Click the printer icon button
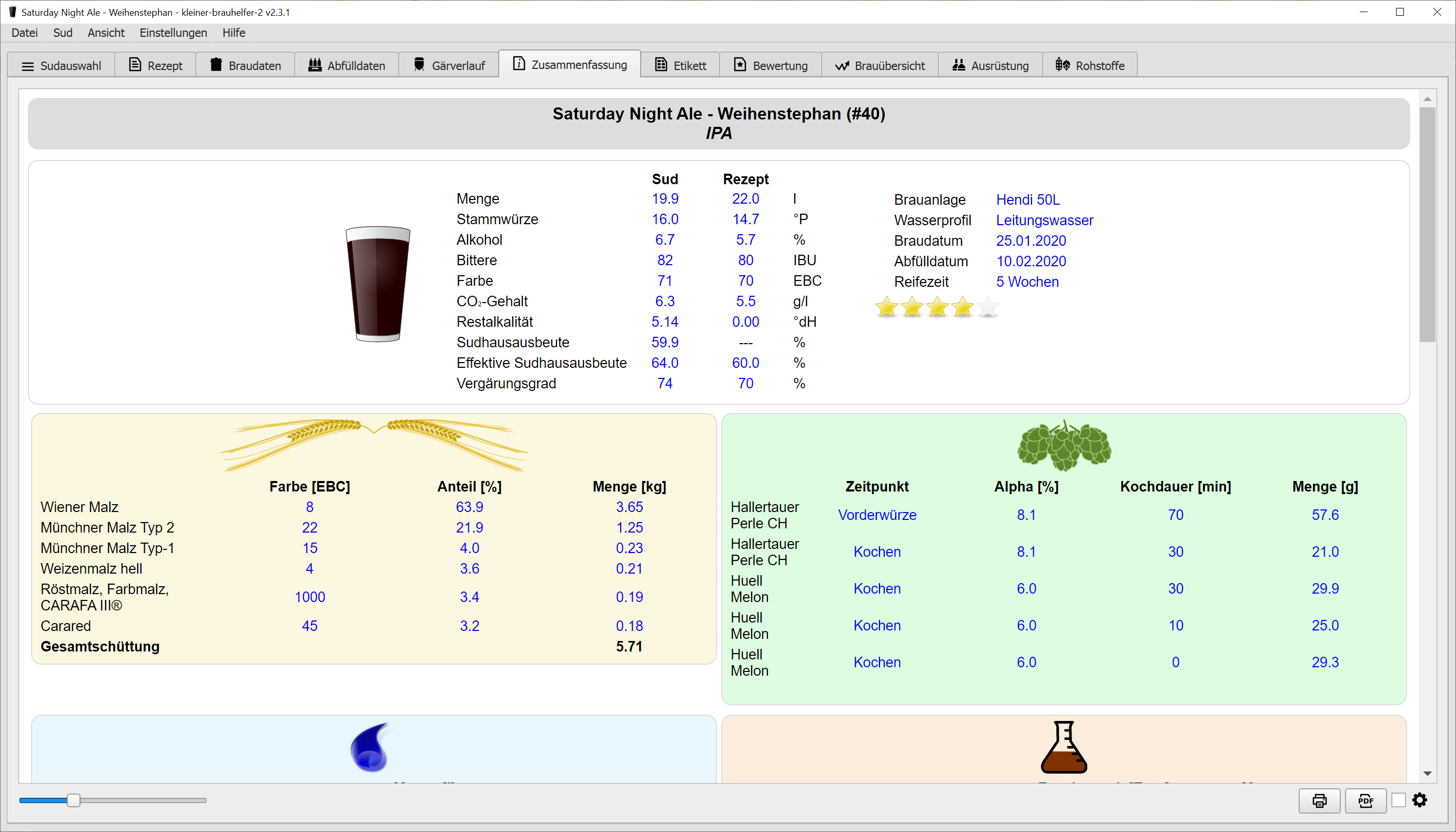1456x832 pixels. coord(1319,800)
